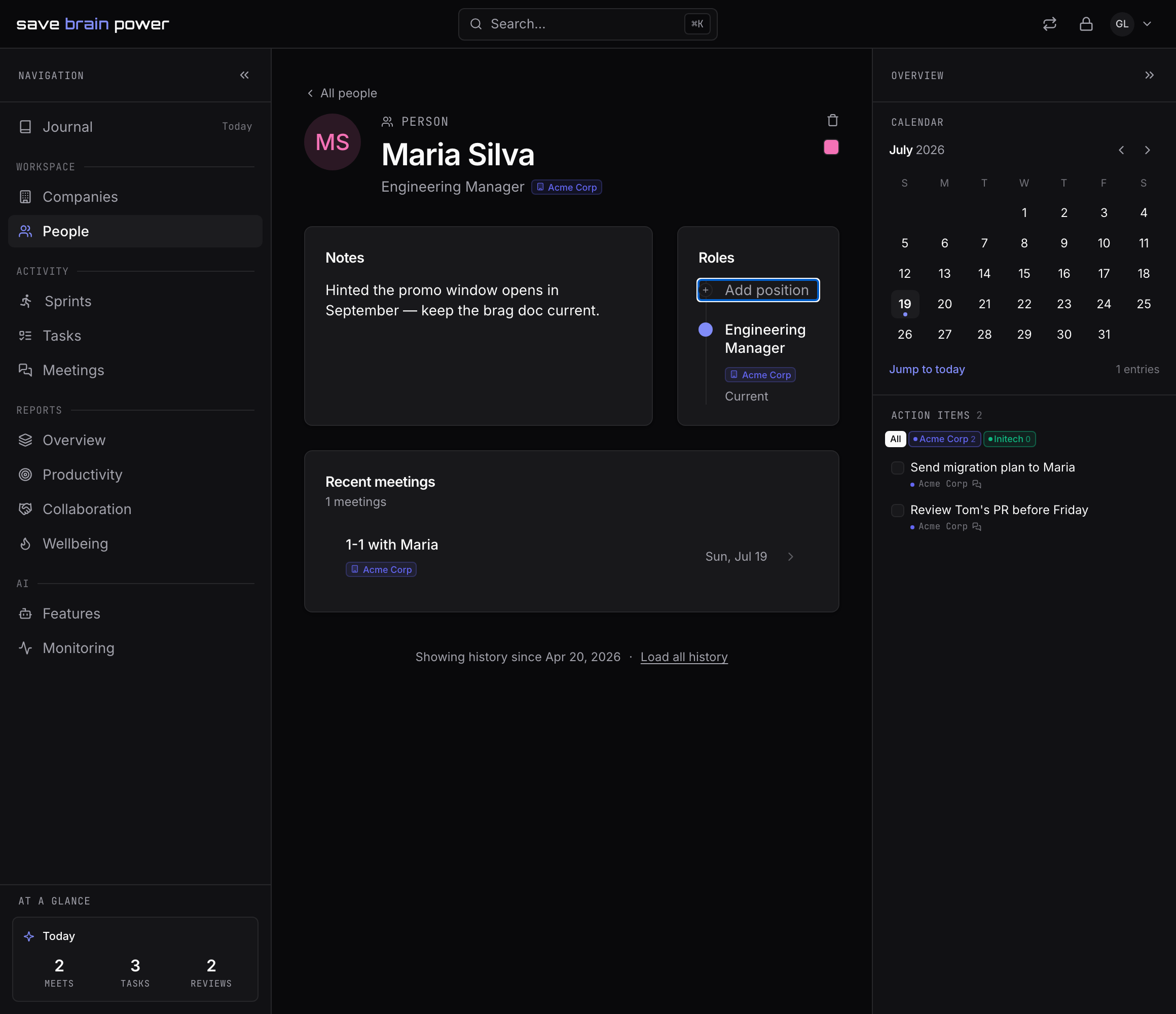Click Add position in Roles

click(758, 290)
